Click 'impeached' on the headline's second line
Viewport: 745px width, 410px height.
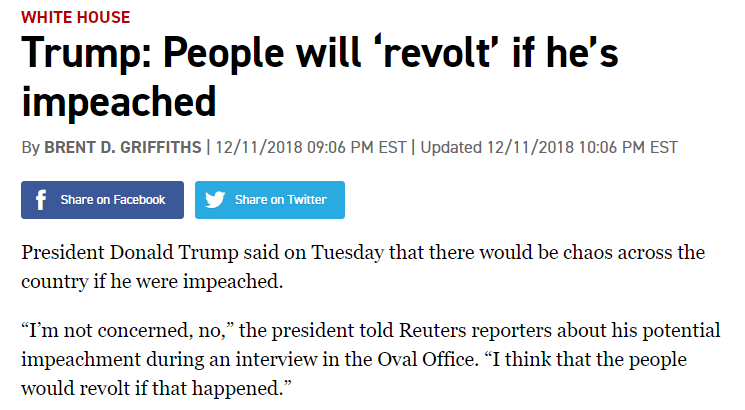pyautogui.click(x=118, y=100)
